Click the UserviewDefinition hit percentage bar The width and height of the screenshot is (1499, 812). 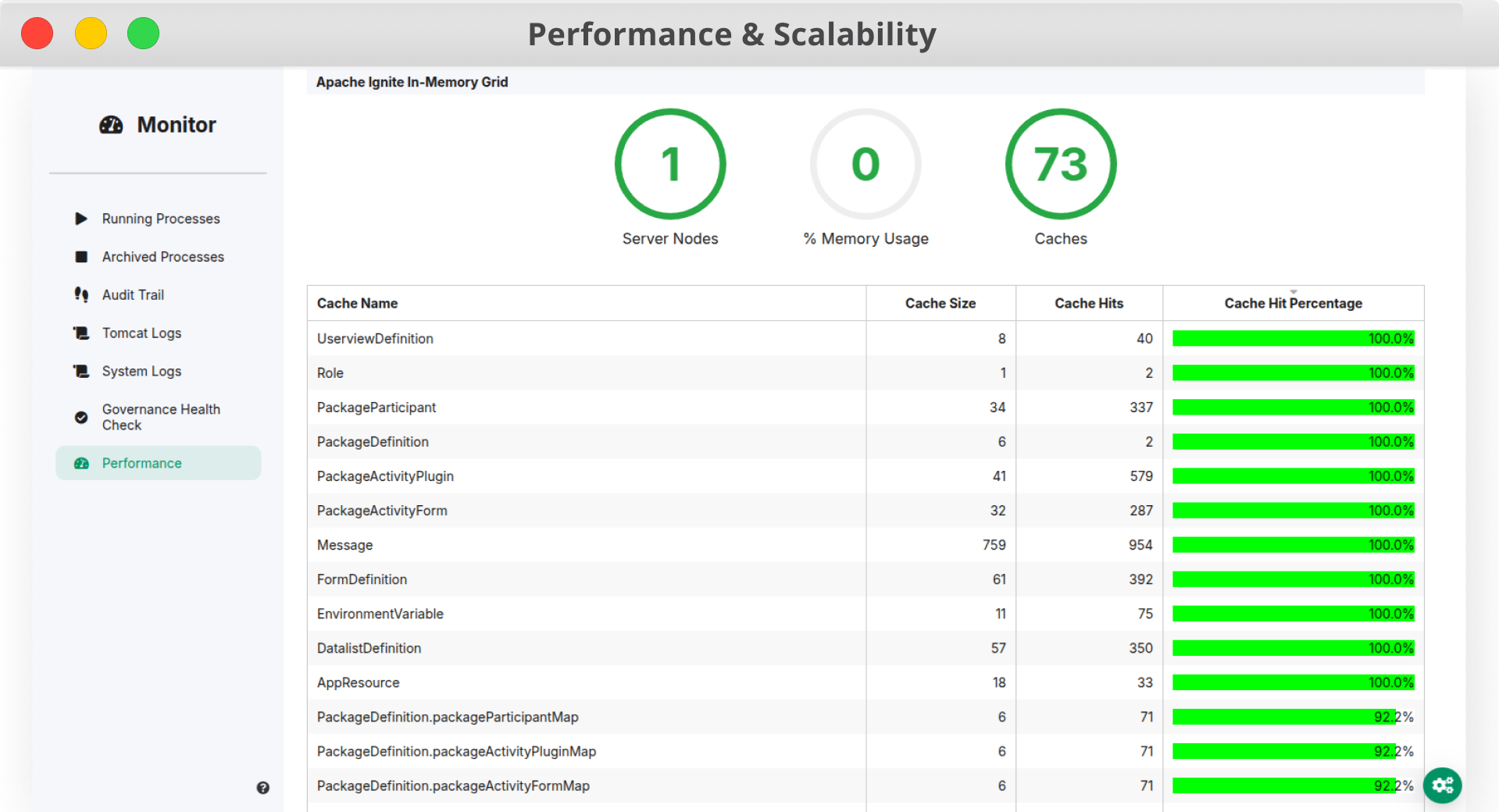click(1293, 339)
